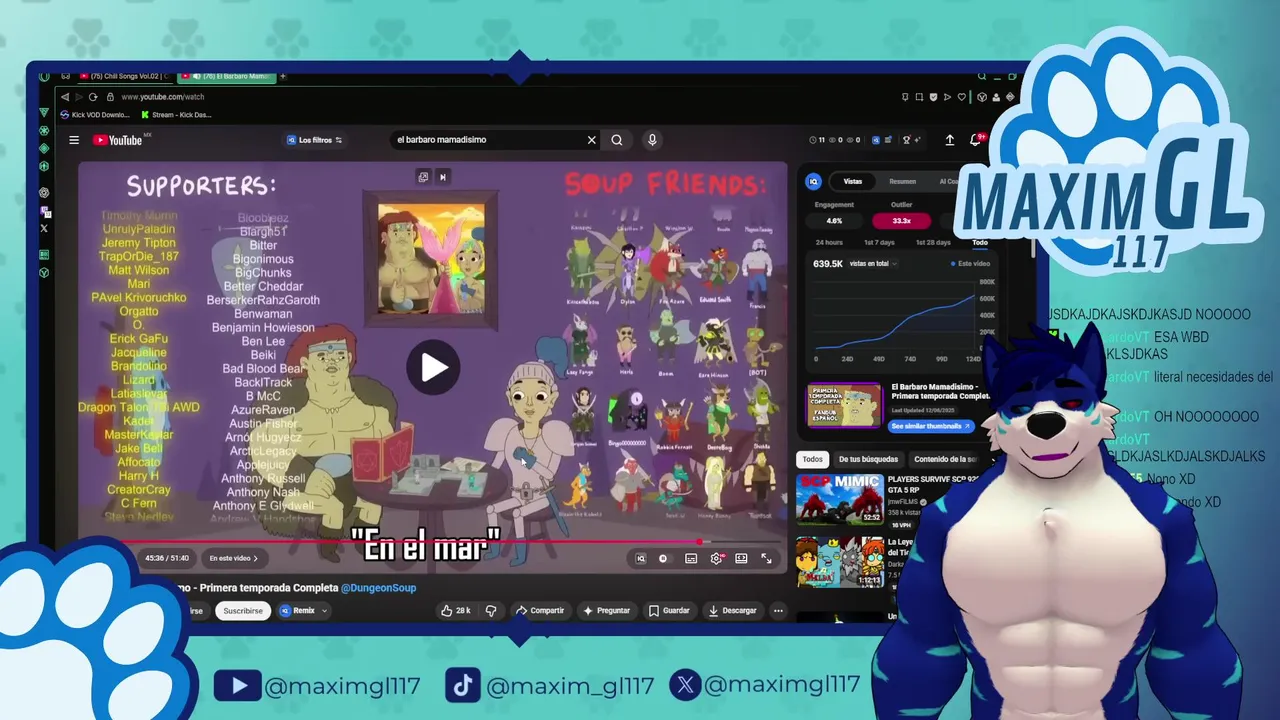Clear the search box with the X
This screenshot has height=720, width=1280.
coord(591,140)
